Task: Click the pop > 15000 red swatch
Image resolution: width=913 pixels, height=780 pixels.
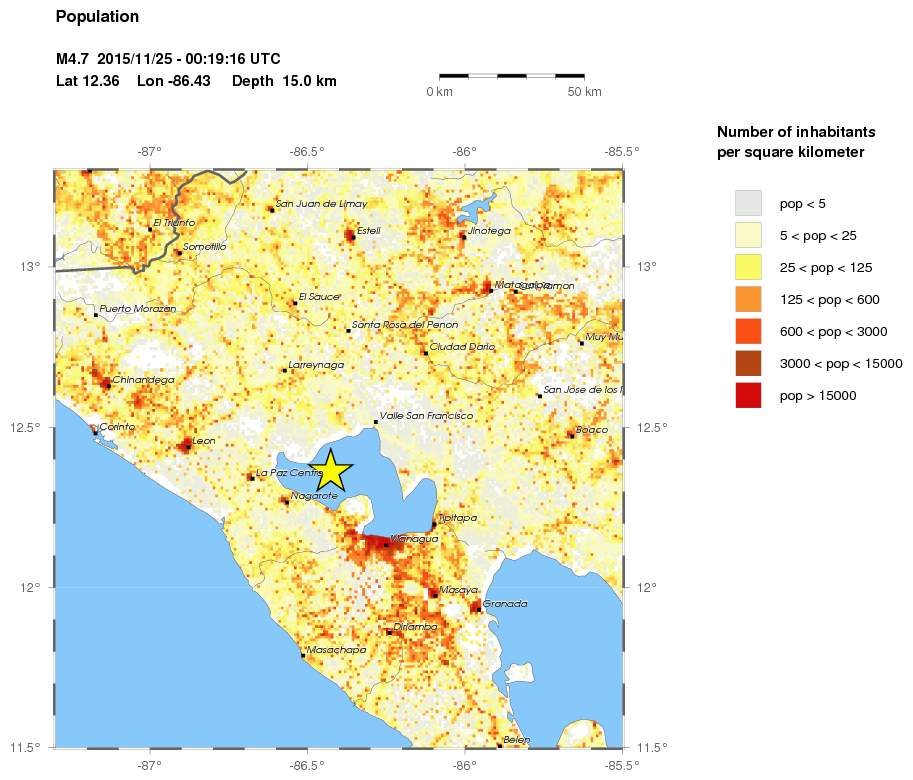Action: [748, 395]
